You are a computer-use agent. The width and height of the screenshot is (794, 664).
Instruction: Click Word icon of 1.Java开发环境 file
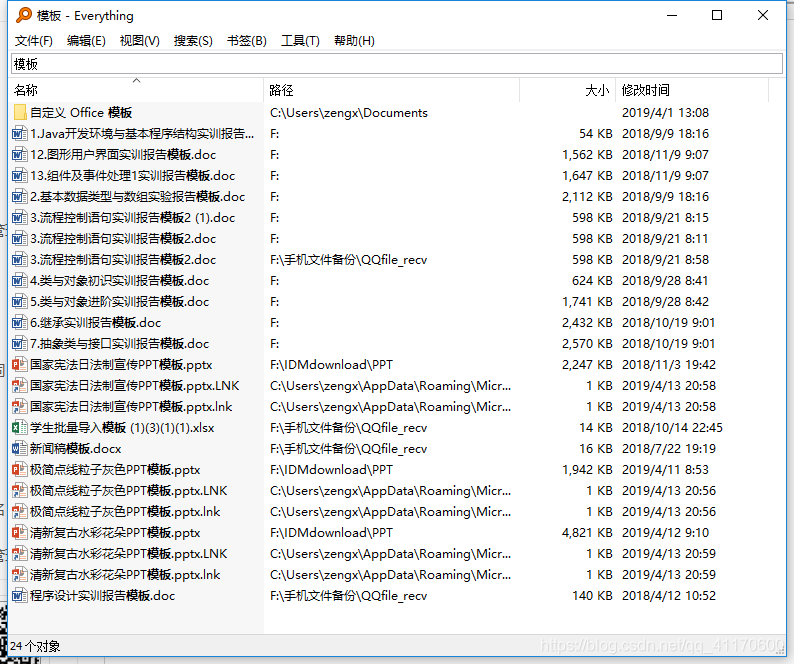tap(20, 134)
